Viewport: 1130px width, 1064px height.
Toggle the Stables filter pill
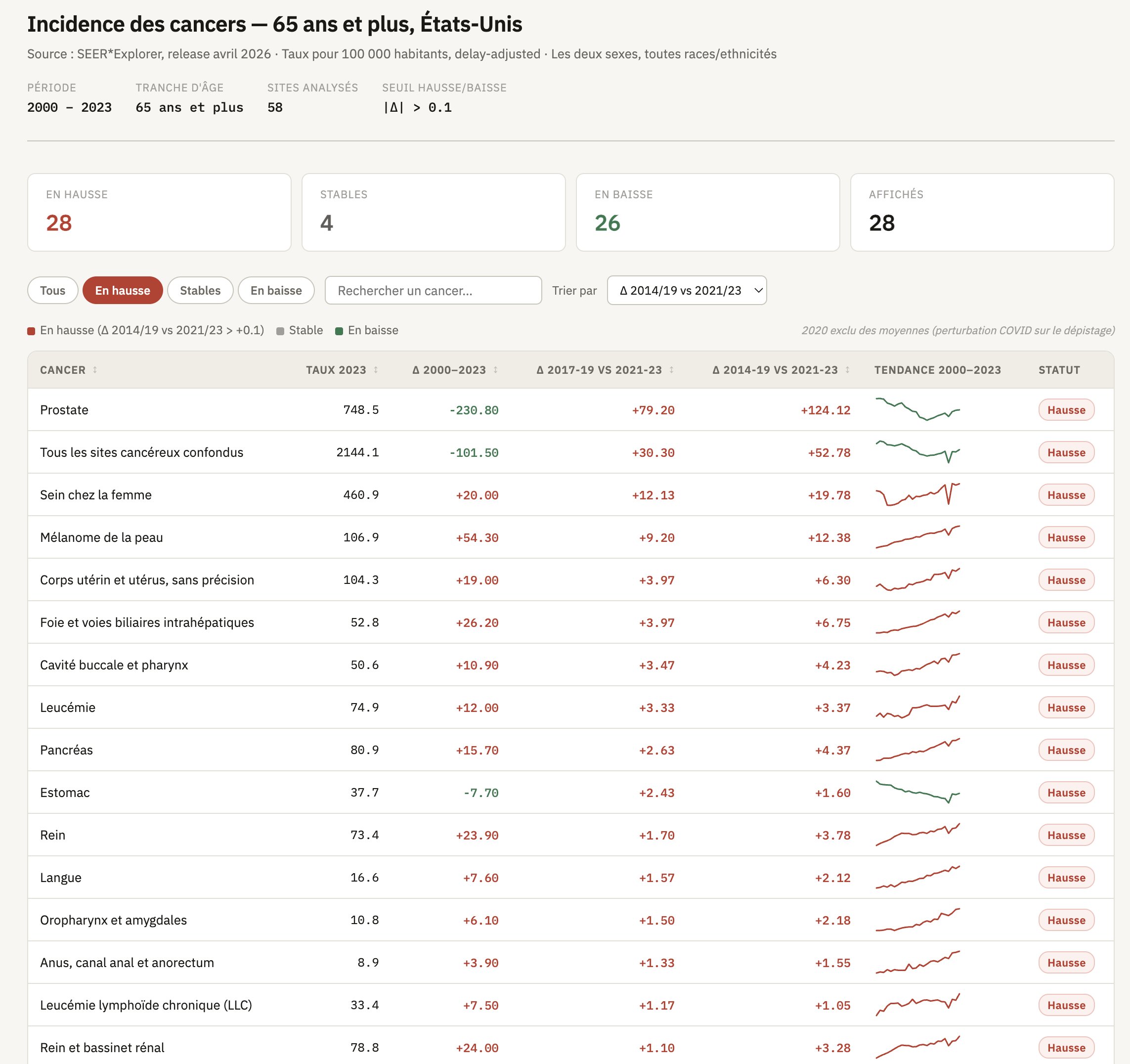click(200, 291)
